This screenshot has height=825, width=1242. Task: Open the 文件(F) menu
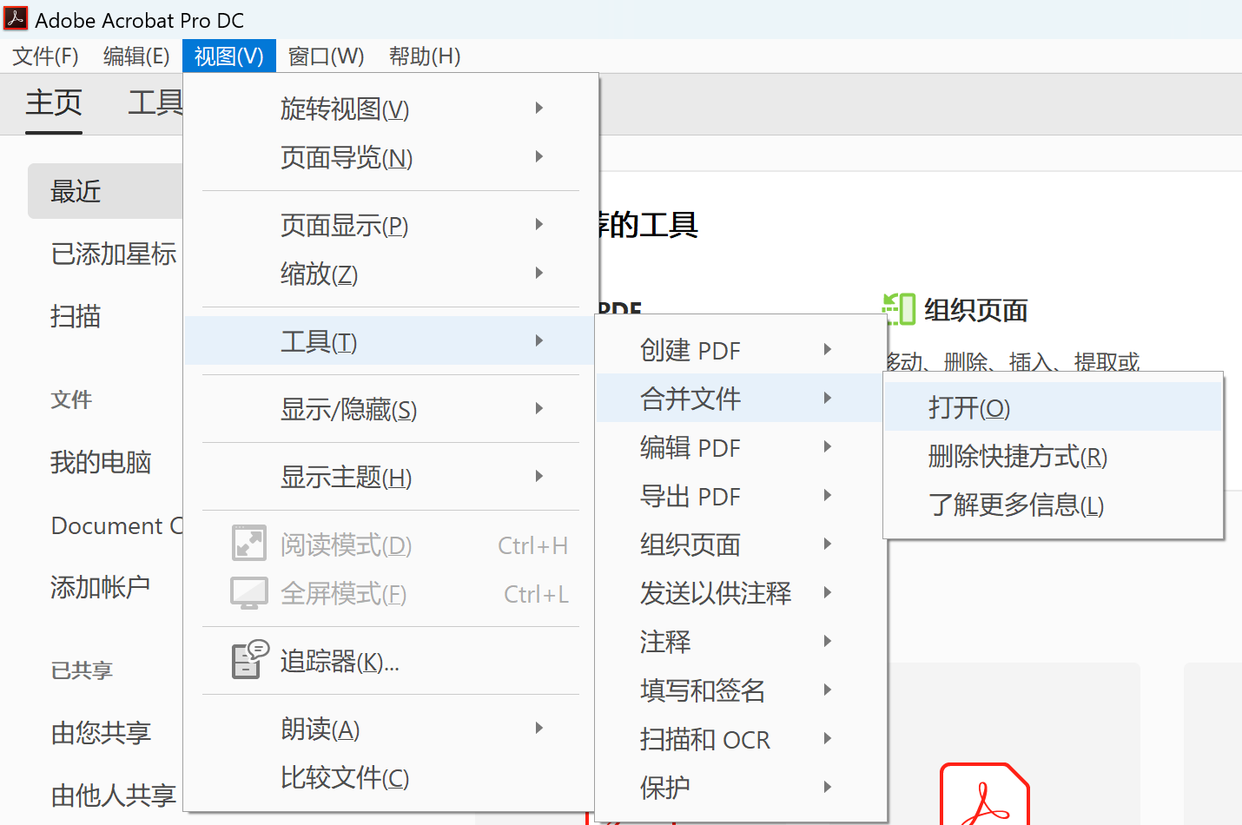[x=45, y=56]
